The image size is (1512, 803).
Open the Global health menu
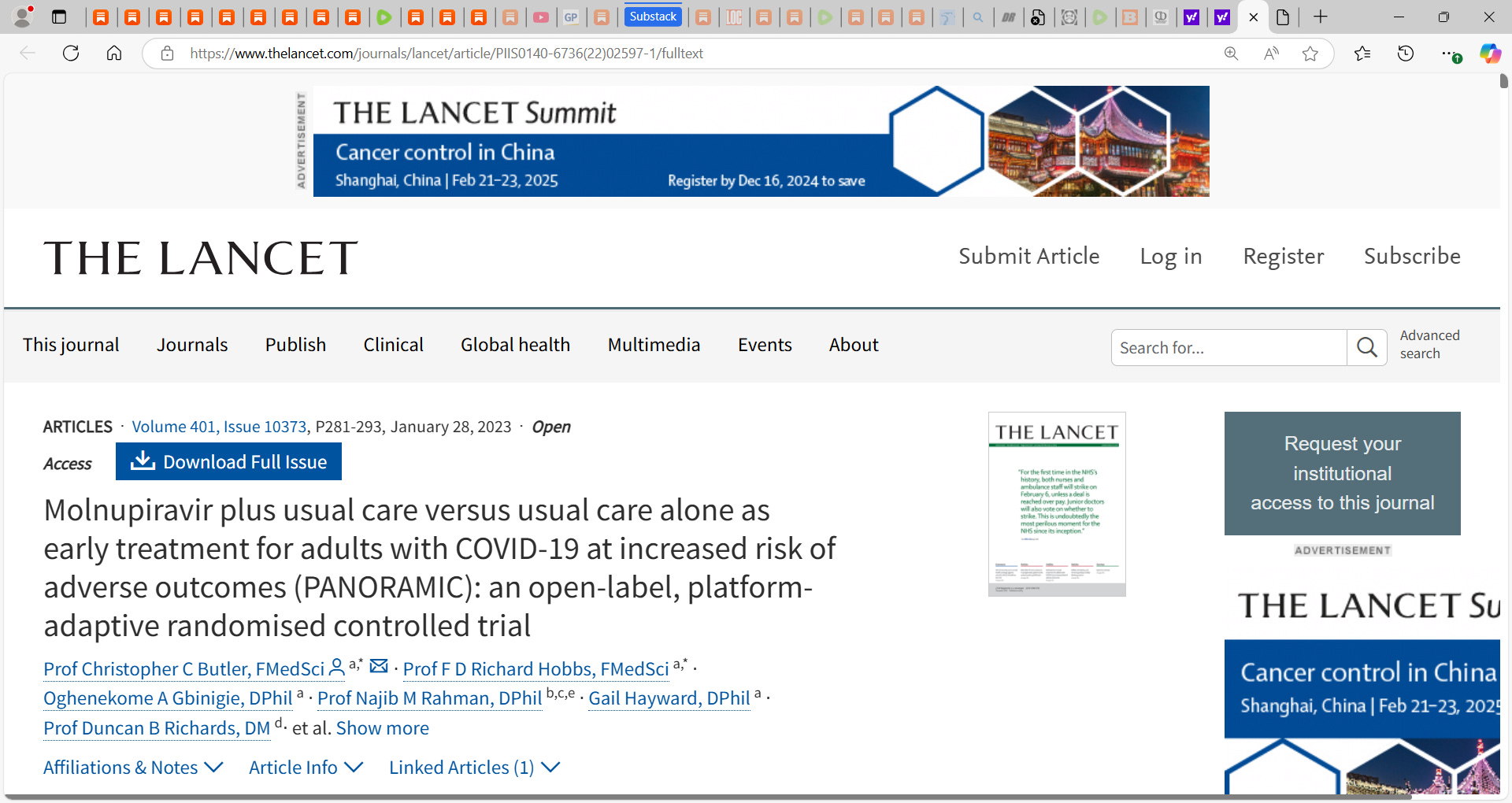pyautogui.click(x=515, y=345)
